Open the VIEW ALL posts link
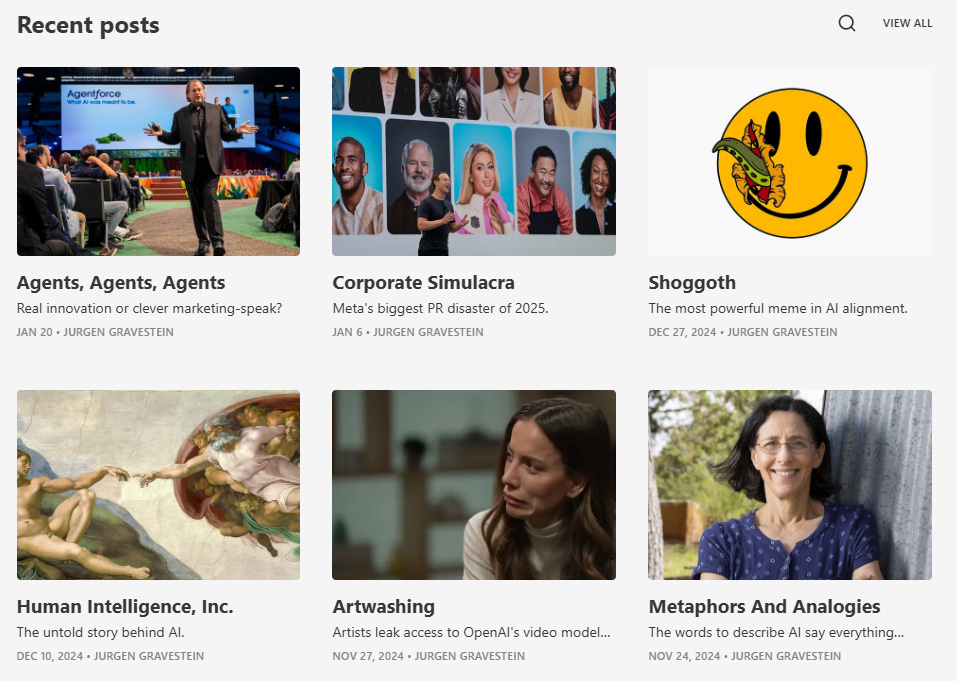Viewport: 957px width, 681px height. point(907,23)
